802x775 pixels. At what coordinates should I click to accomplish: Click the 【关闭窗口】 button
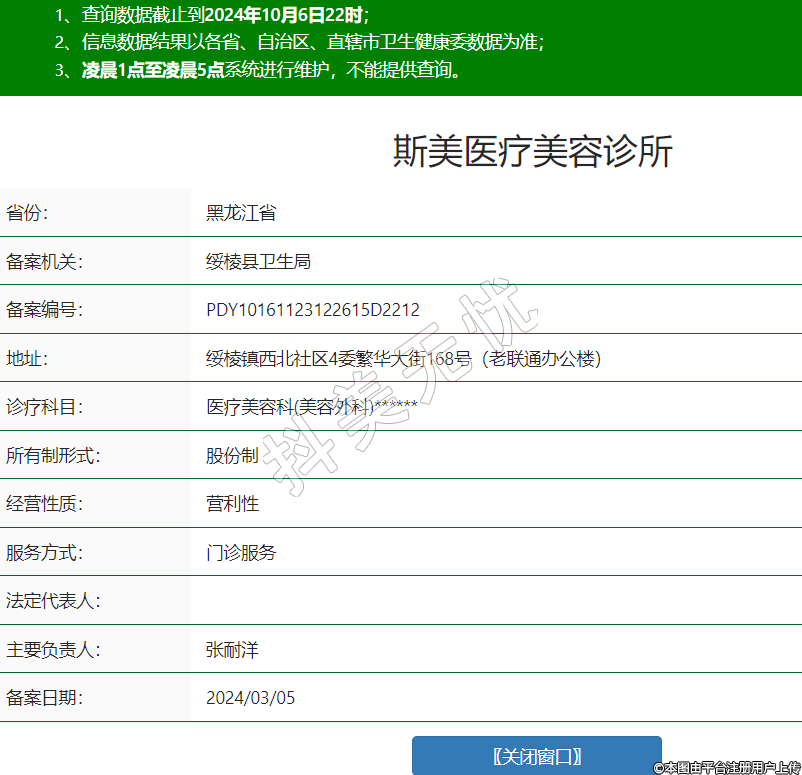(537, 756)
